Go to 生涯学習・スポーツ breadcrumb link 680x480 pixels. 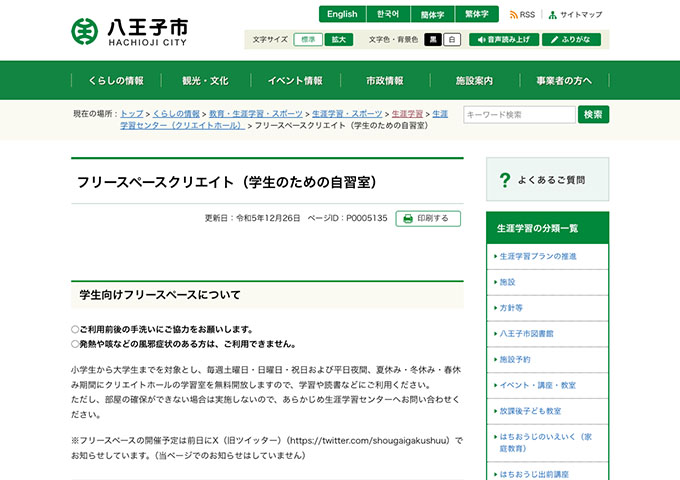click(347, 114)
